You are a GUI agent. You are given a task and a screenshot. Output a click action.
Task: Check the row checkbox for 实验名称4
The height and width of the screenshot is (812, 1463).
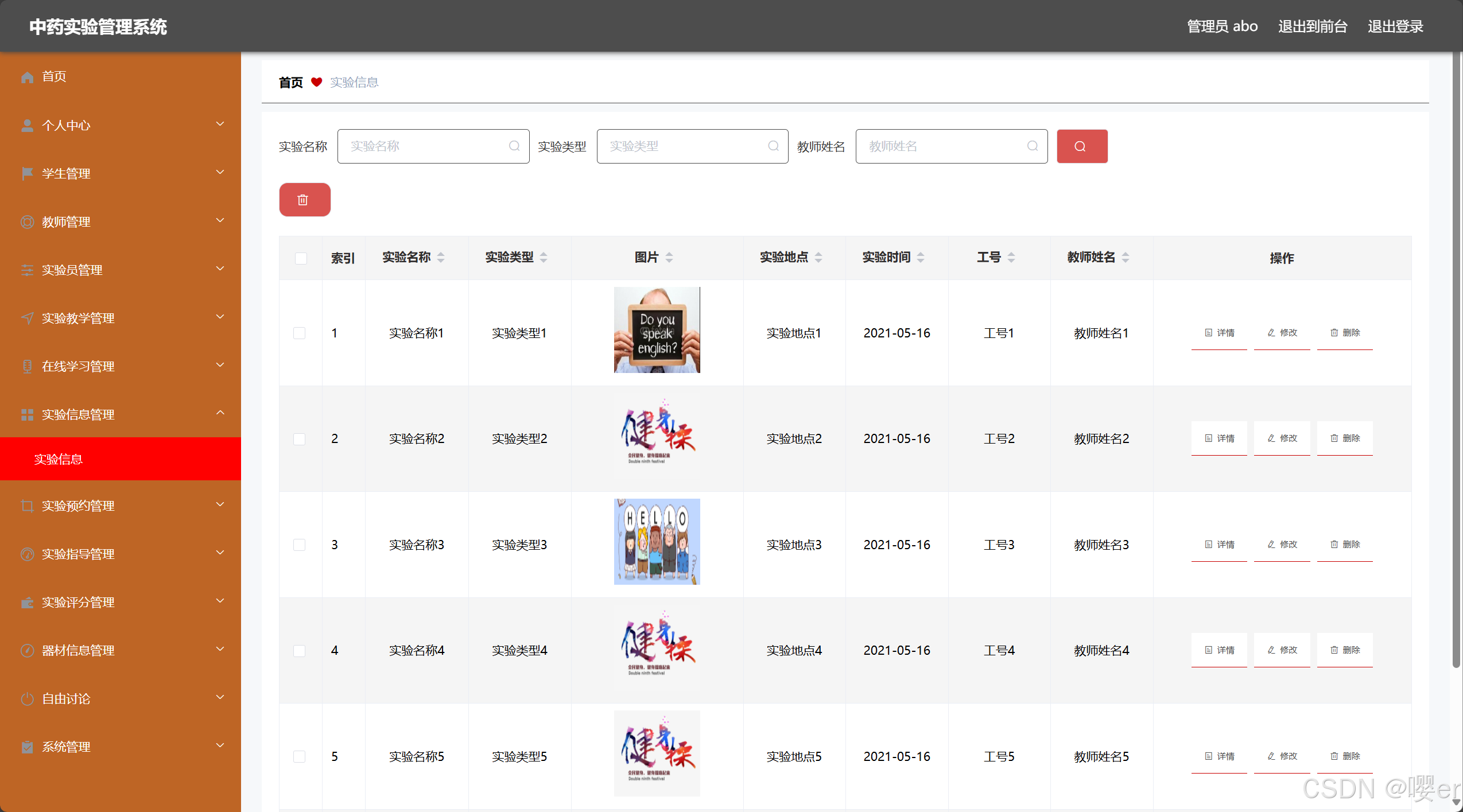point(299,651)
